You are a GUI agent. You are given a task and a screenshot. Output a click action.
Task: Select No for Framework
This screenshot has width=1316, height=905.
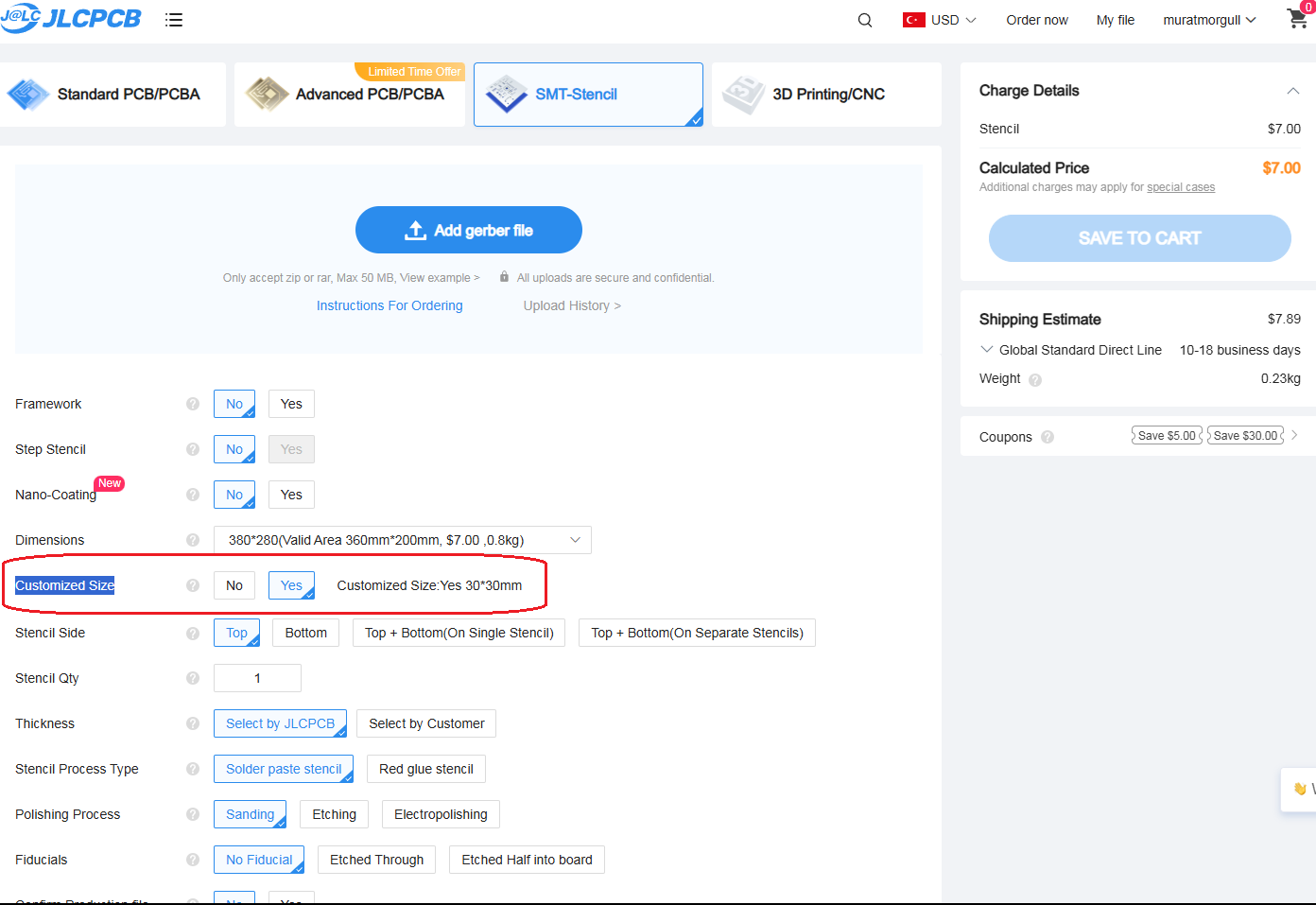coord(234,404)
